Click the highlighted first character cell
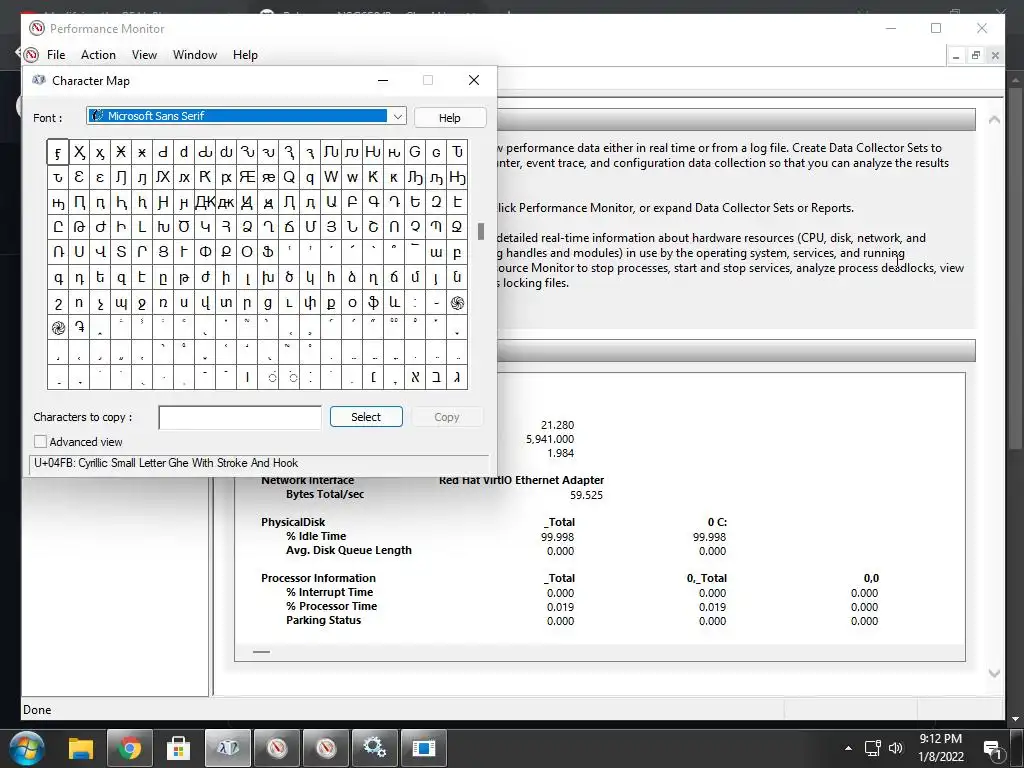 57,152
